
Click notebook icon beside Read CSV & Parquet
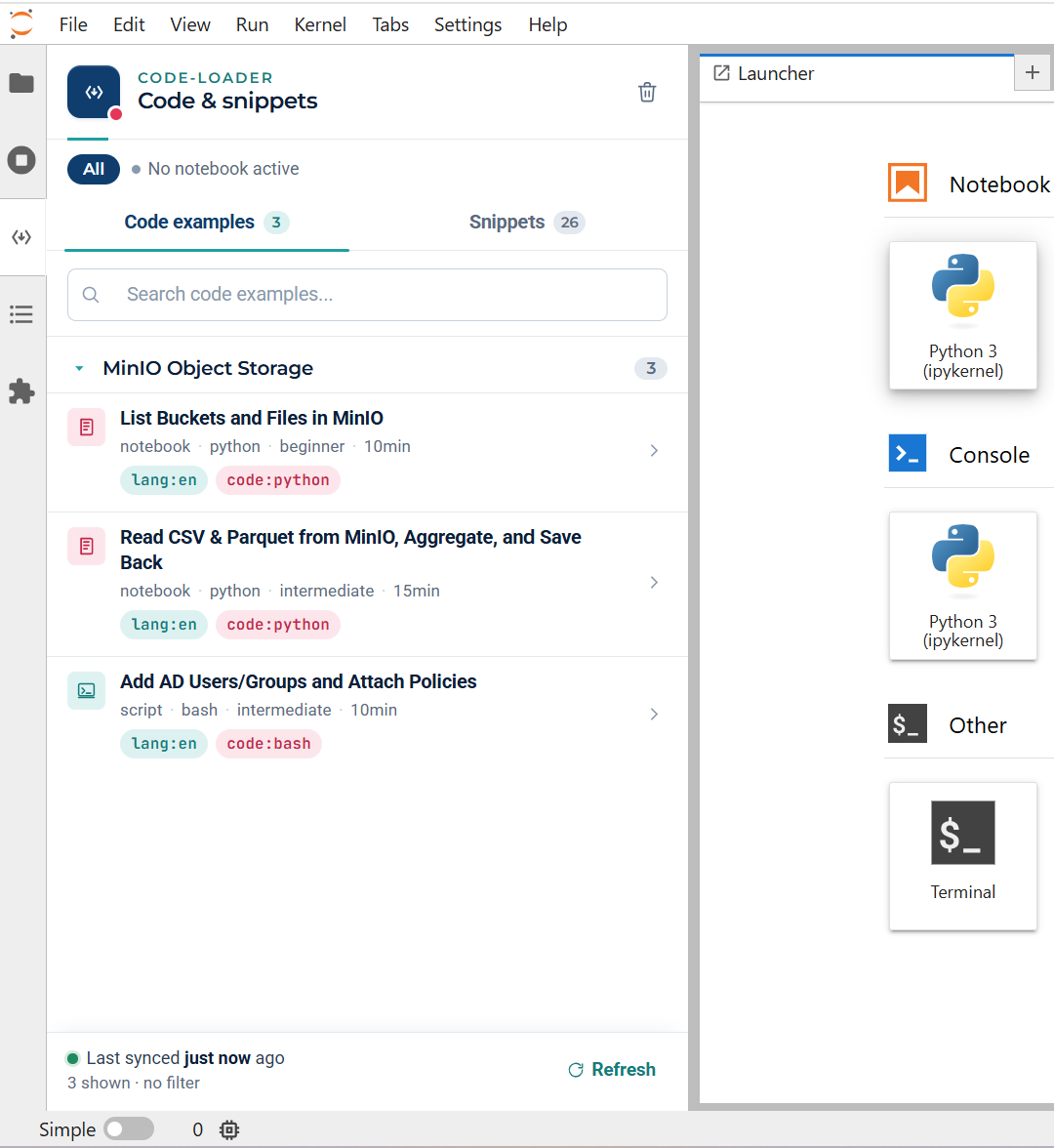pyautogui.click(x=86, y=547)
